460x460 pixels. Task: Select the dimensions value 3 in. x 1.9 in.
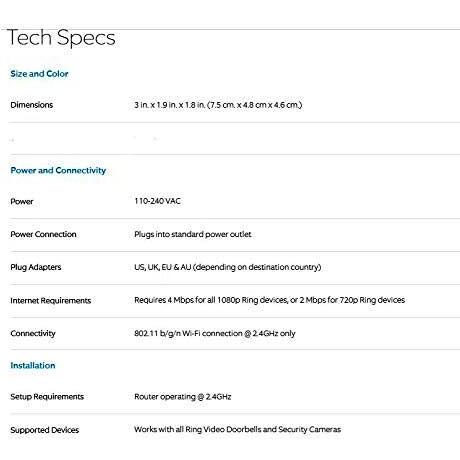tap(218, 105)
